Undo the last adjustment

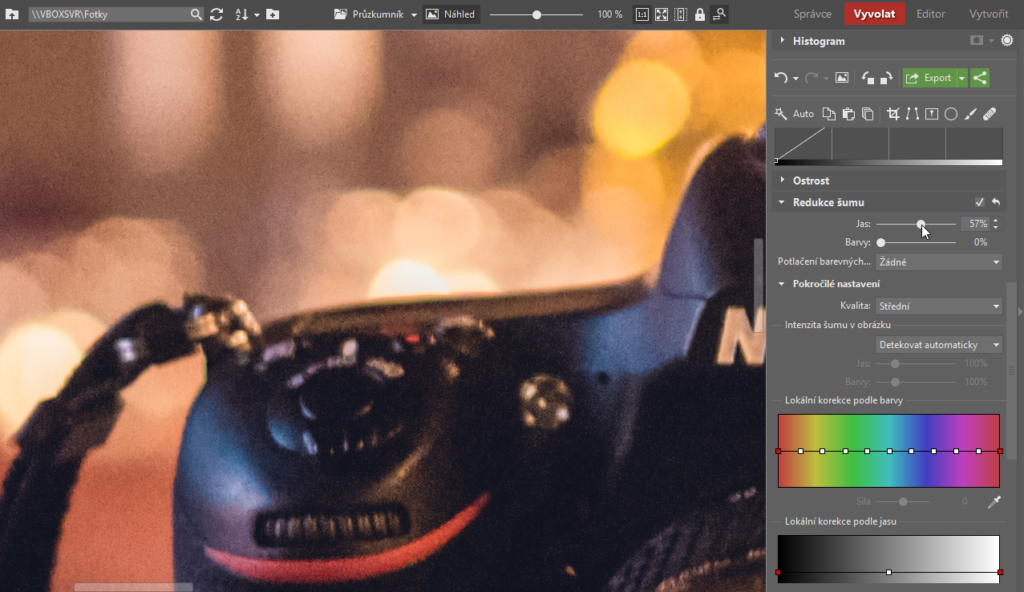click(x=781, y=78)
